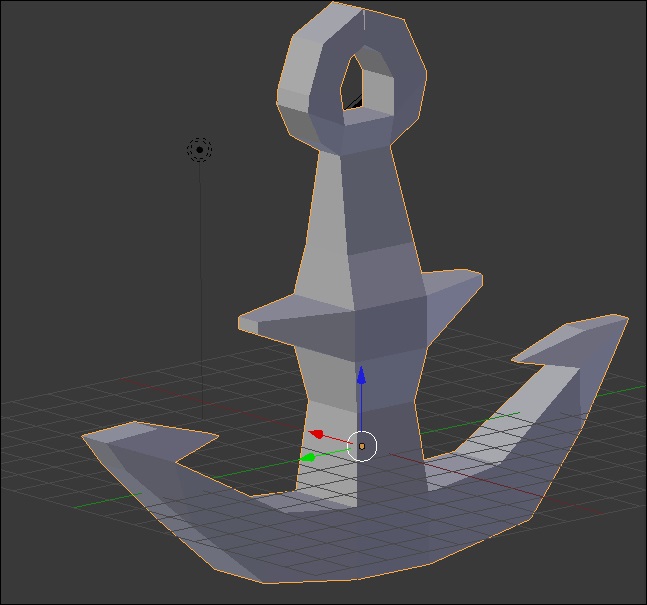The height and width of the screenshot is (605, 647).
Task: Click the left tip of the anchor crossbar
Action: pos(250,323)
